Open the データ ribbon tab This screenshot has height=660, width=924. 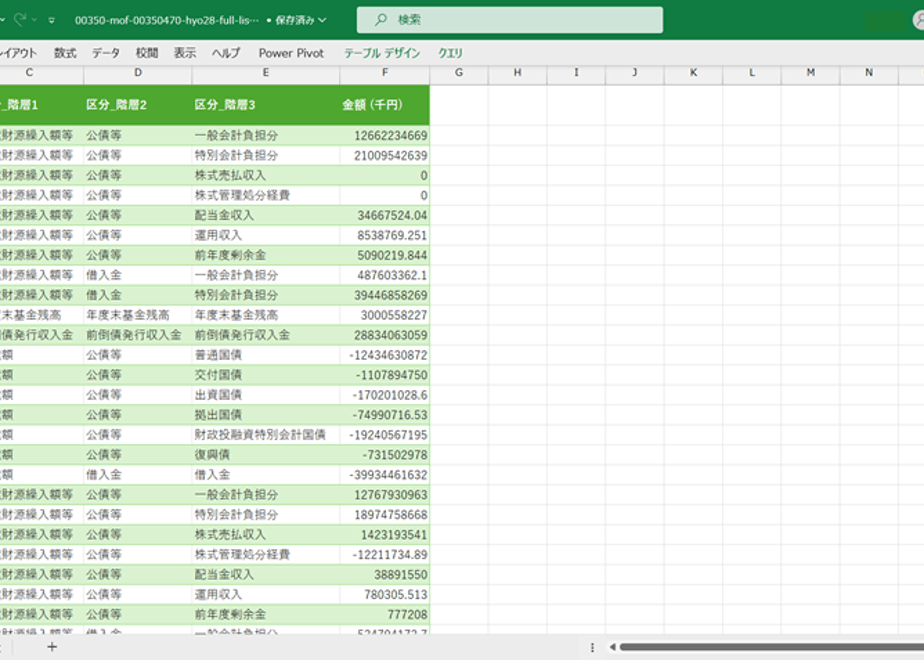(106, 53)
